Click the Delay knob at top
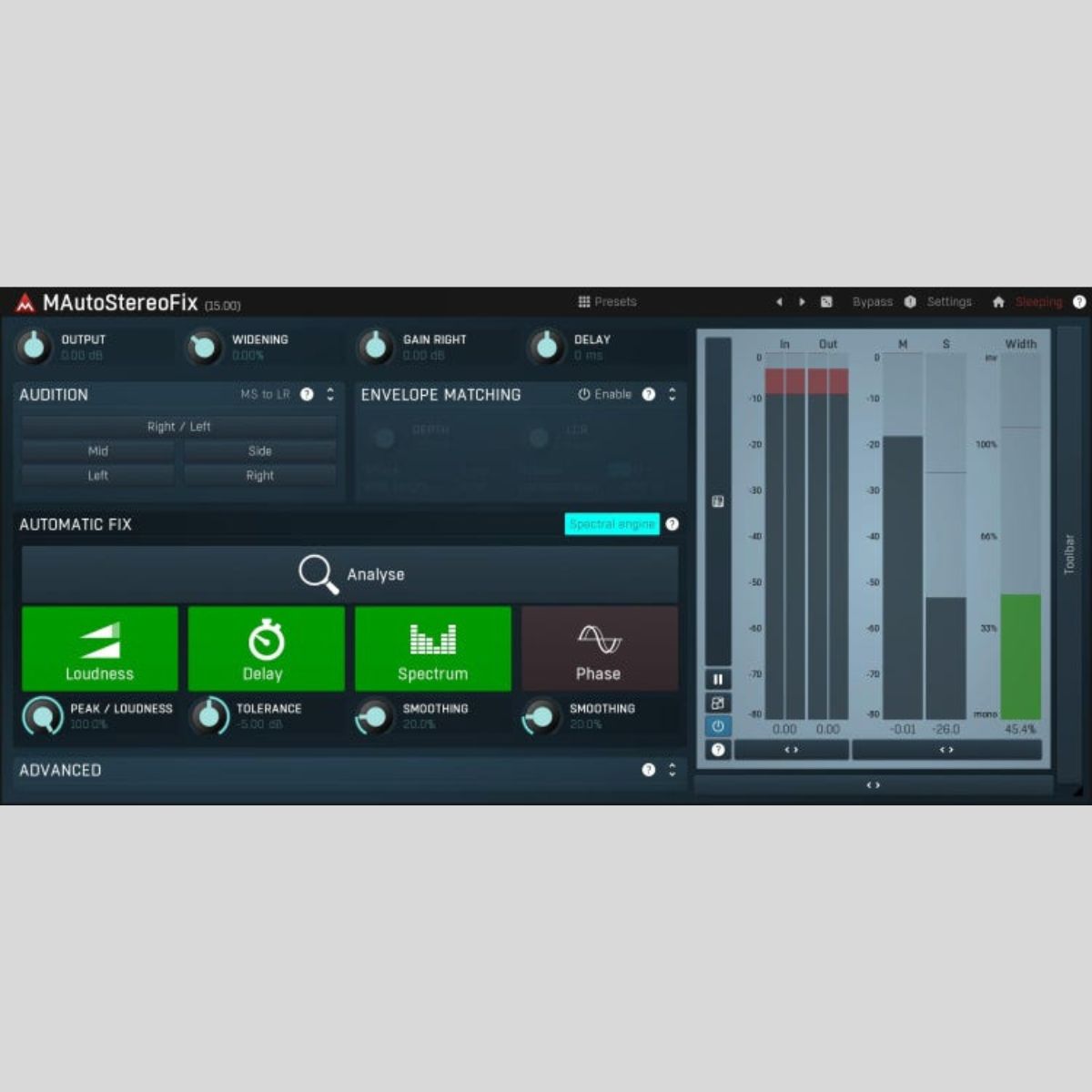 546,347
